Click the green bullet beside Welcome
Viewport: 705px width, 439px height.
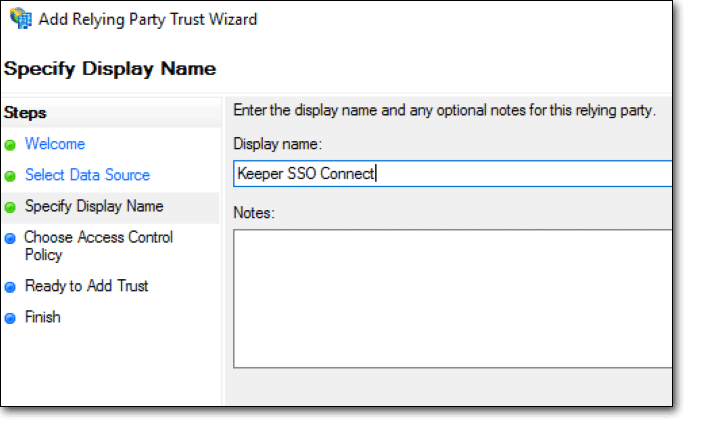pyautogui.click(x=10, y=145)
